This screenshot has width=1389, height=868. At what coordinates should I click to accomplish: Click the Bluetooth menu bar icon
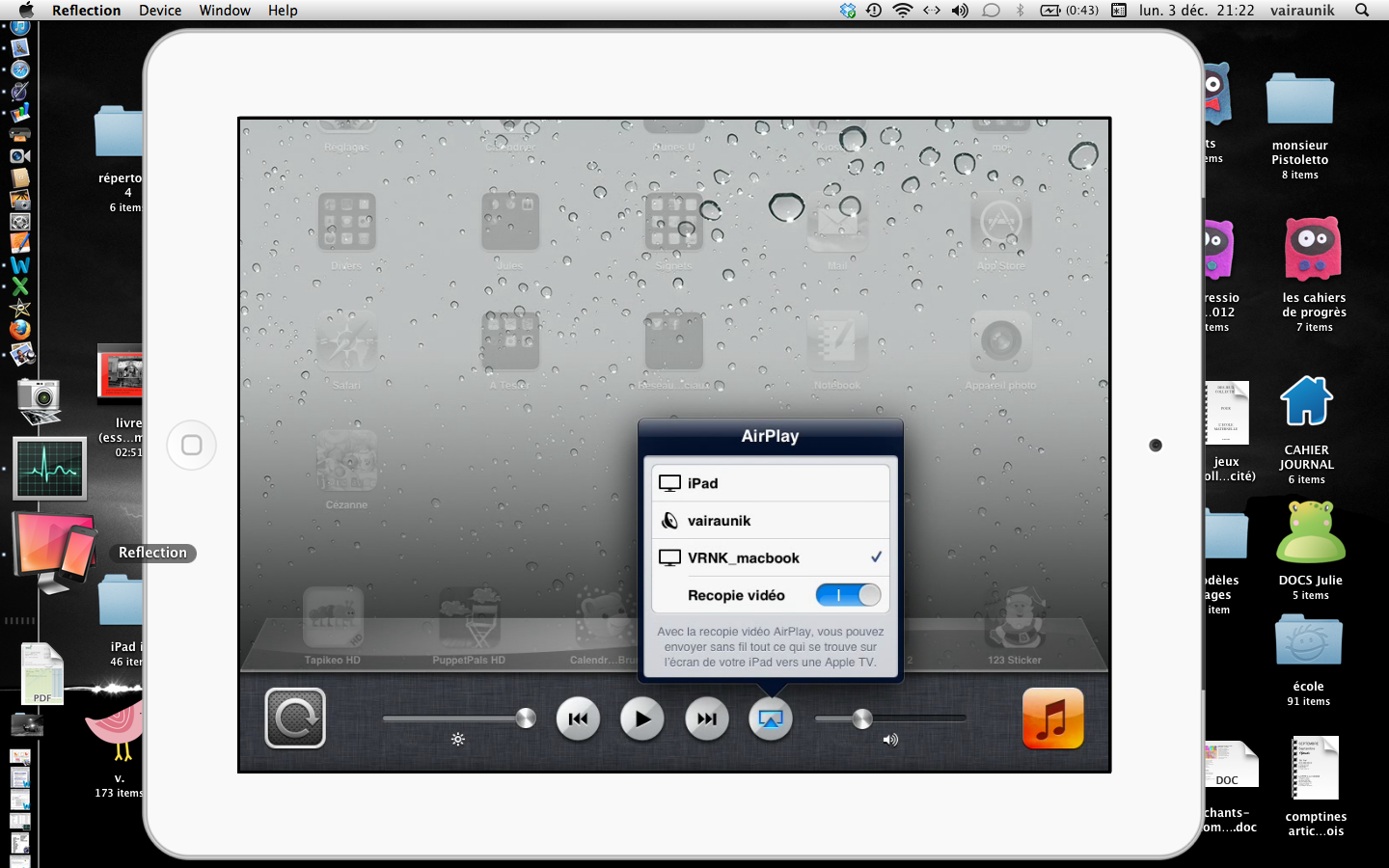pos(1020,10)
